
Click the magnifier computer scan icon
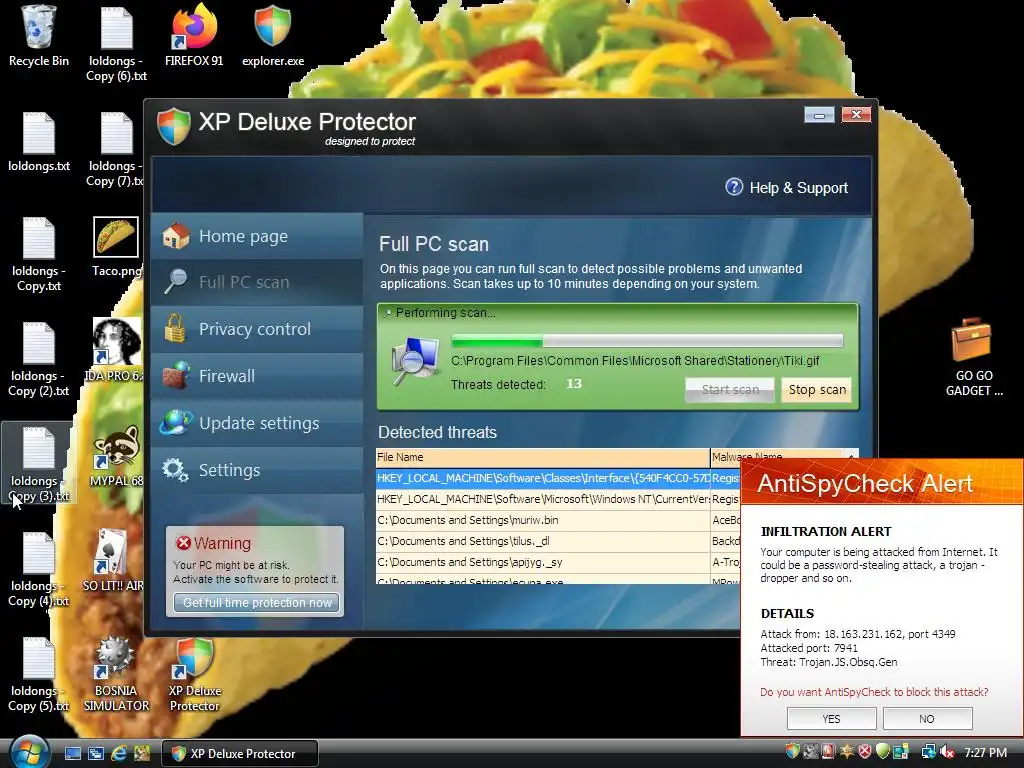tap(415, 361)
